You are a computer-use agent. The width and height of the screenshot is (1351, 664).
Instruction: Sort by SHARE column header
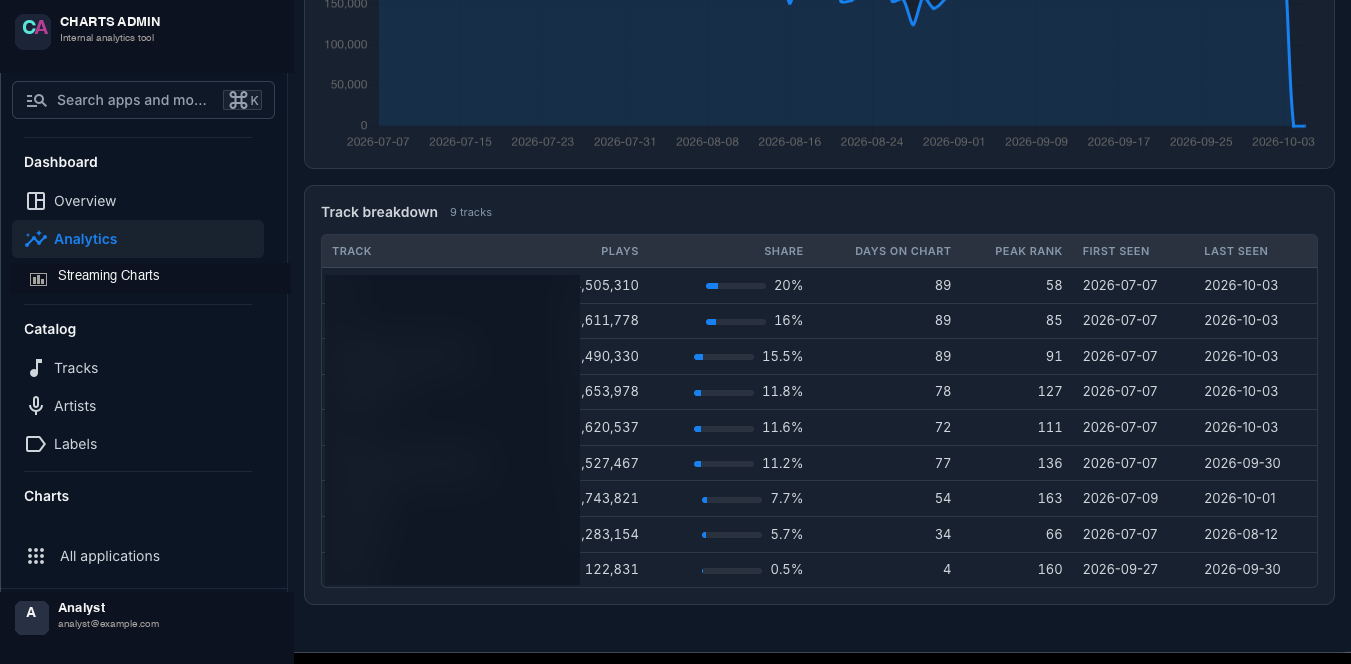coord(784,251)
